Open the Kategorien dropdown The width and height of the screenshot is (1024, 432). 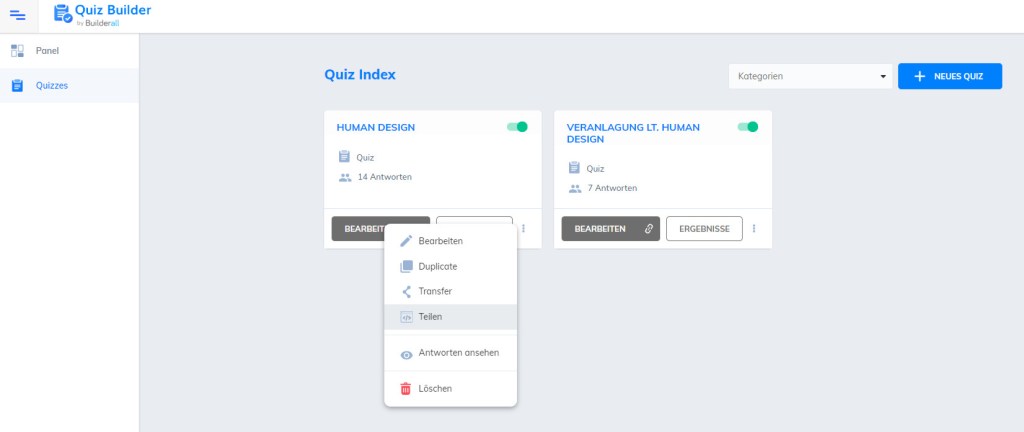[x=811, y=76]
